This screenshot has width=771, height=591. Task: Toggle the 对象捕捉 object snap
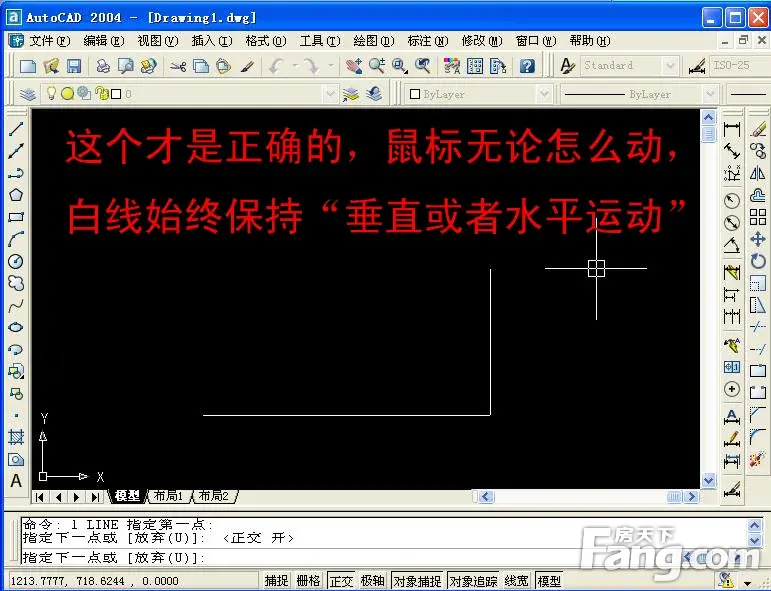(417, 581)
